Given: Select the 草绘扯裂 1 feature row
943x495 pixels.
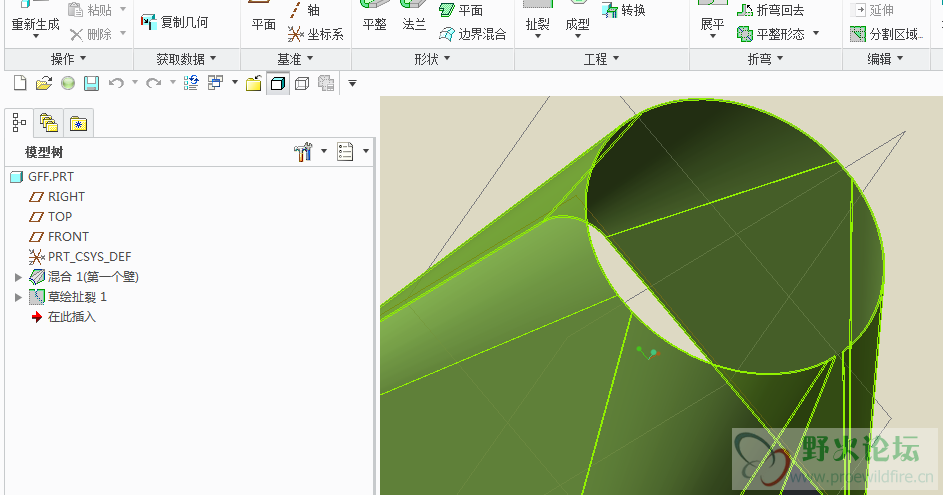Looking at the screenshot, I should point(68,297).
